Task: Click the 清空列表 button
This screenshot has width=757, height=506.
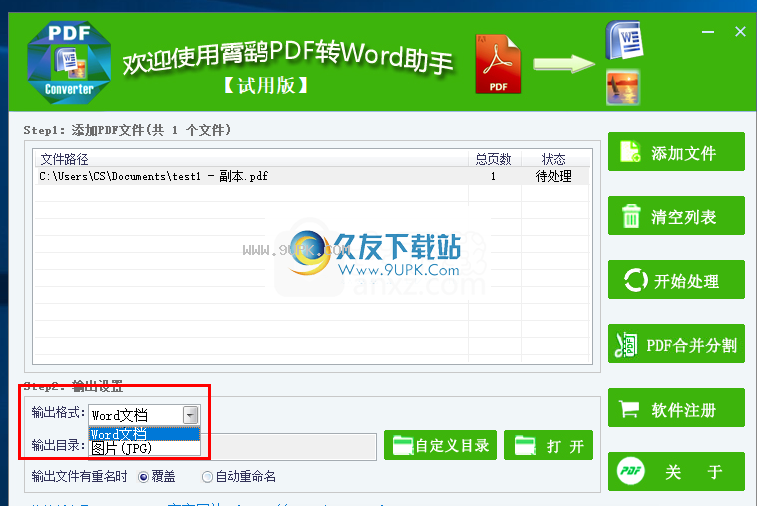Action: coord(676,216)
